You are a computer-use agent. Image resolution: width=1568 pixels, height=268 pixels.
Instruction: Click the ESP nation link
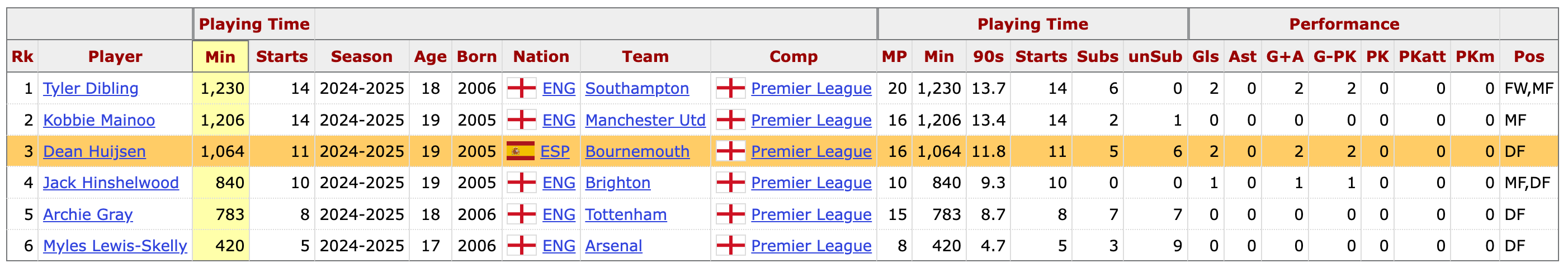pos(555,151)
